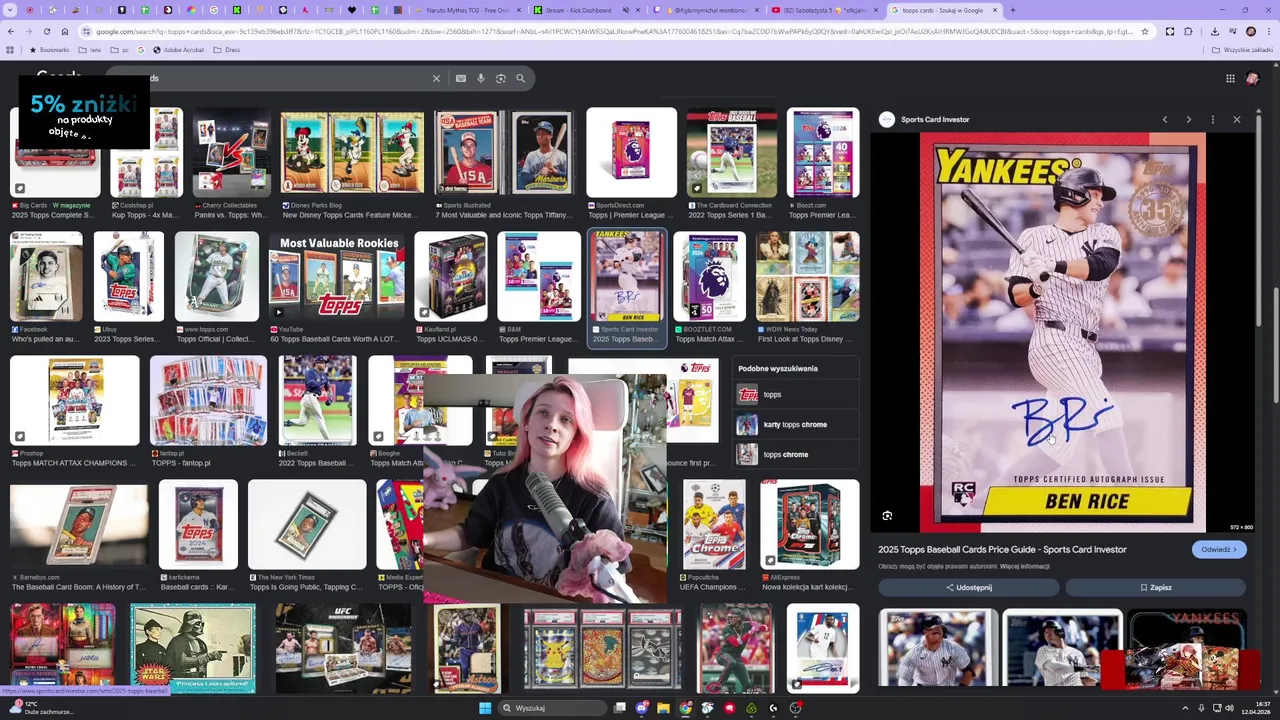Click the taskbar search box Wyszukaj
This screenshot has width=1280, height=720.
553,708
